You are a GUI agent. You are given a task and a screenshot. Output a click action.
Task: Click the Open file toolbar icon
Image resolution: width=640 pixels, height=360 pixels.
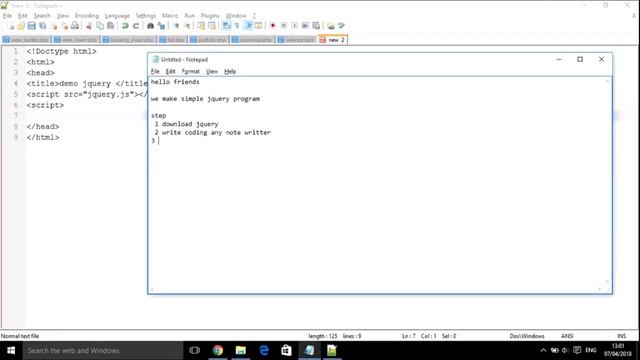(x=21, y=26)
